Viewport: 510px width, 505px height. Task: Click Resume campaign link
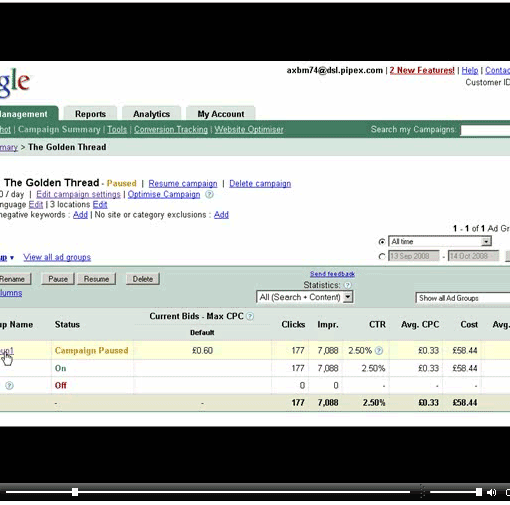click(183, 183)
